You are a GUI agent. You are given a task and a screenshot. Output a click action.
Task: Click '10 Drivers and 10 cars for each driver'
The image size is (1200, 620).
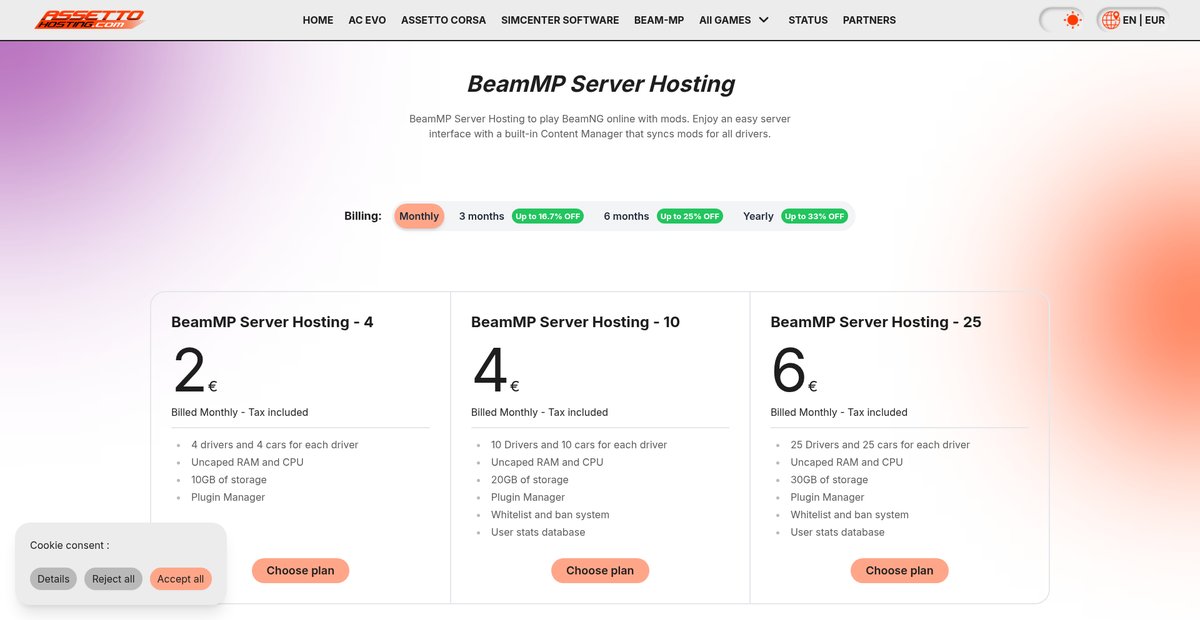[579, 445]
